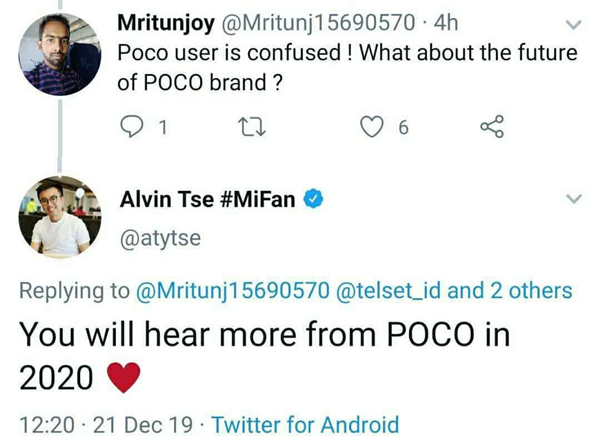This screenshot has height=447, width=600.
Task: Like Mritunjoy's tweet with heart icon
Action: click(x=372, y=127)
